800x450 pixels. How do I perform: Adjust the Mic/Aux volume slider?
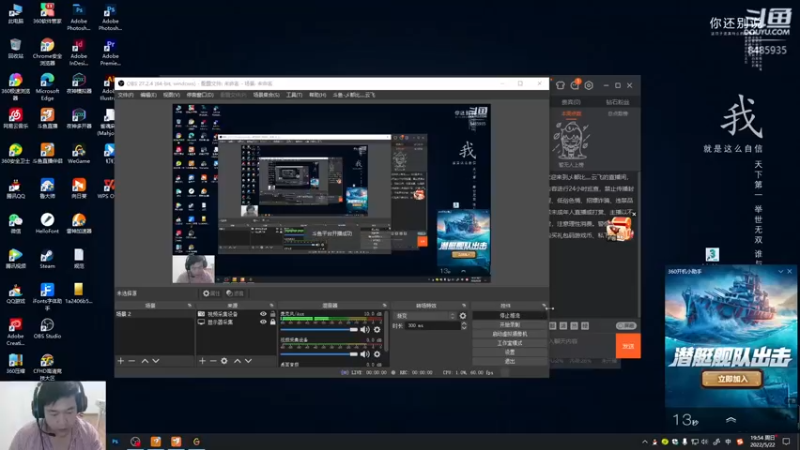[x=319, y=330]
